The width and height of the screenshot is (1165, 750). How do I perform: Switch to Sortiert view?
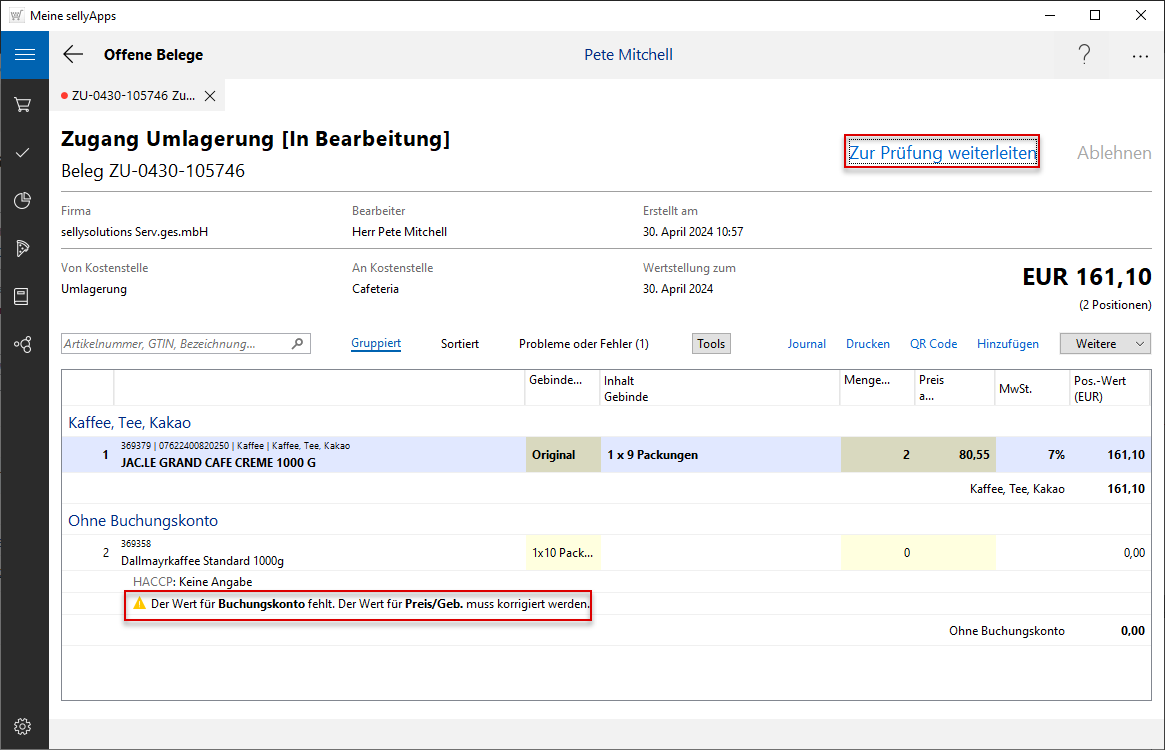click(x=460, y=344)
